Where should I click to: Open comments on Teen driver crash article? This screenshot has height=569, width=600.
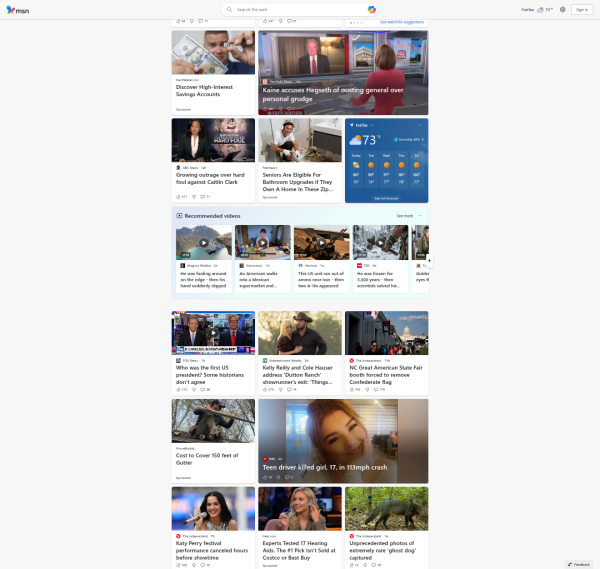coord(289,477)
